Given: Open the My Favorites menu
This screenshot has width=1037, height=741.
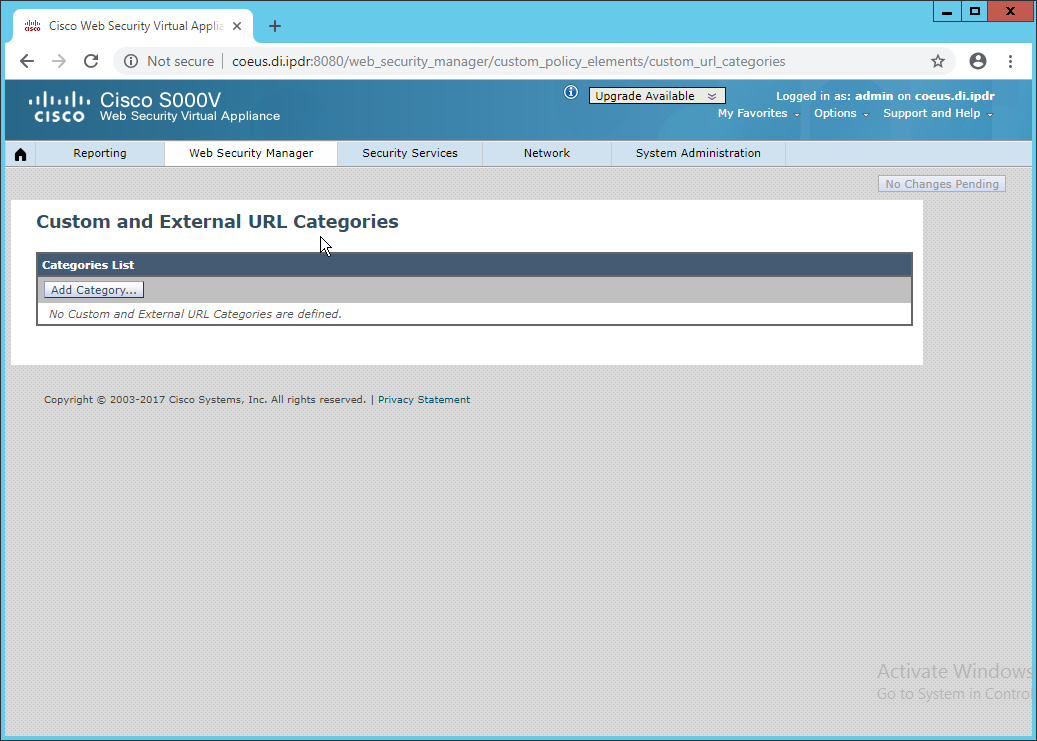Looking at the screenshot, I should tap(759, 113).
